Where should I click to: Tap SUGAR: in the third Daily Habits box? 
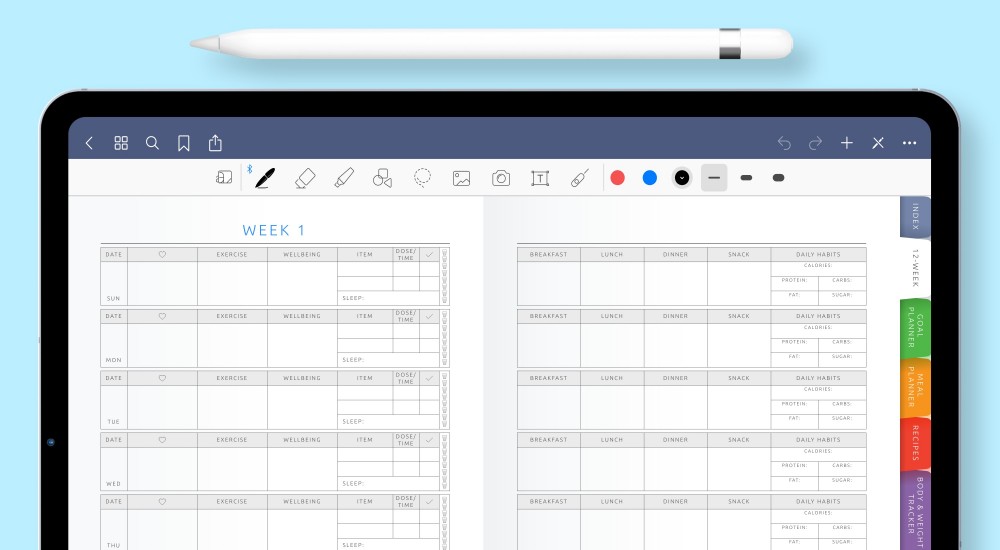(x=842, y=418)
